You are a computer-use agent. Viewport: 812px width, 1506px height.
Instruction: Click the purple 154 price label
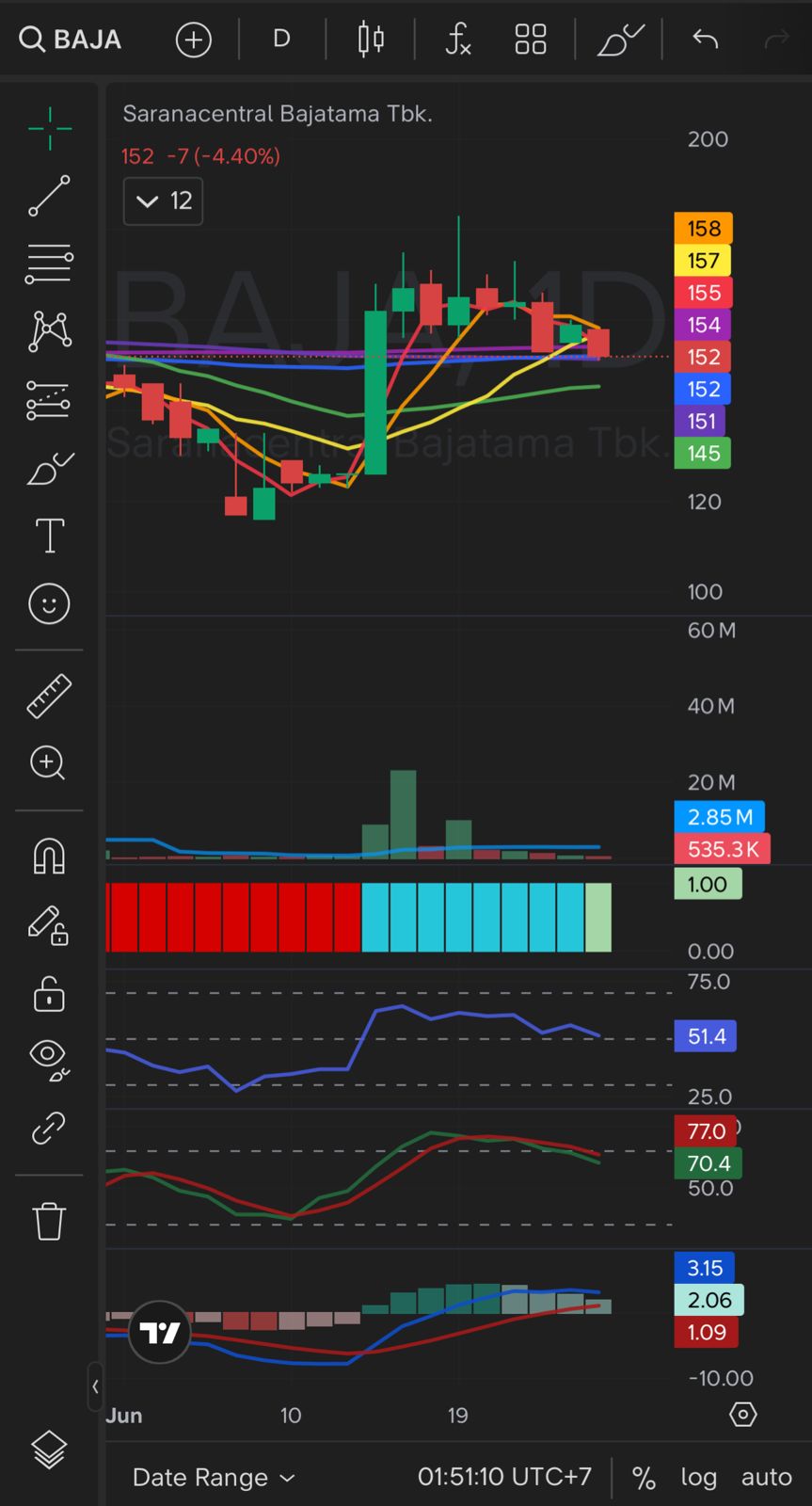click(x=704, y=325)
